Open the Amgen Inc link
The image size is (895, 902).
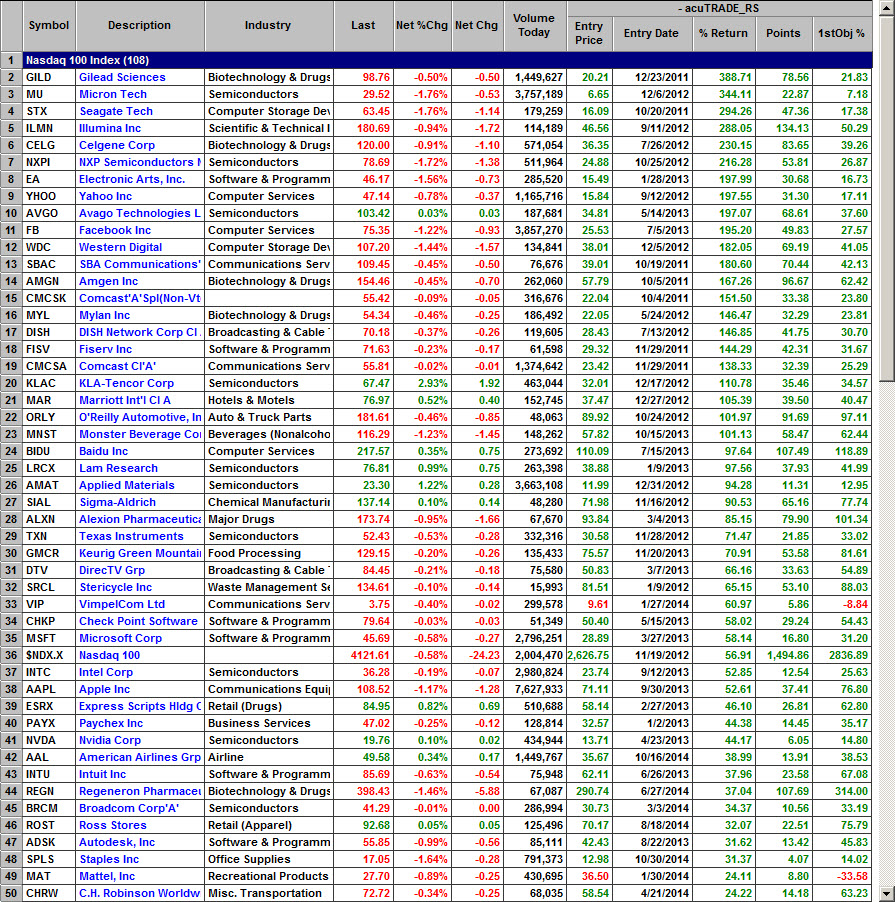108,281
